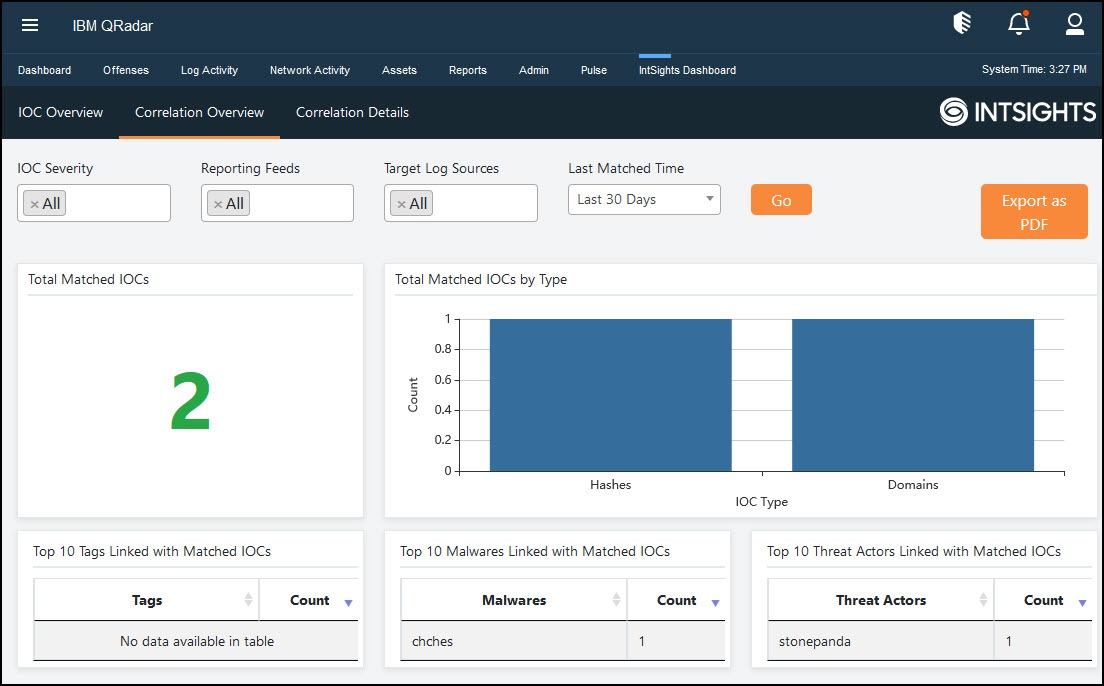This screenshot has width=1104, height=686.
Task: Open the Admin tab
Action: point(534,70)
